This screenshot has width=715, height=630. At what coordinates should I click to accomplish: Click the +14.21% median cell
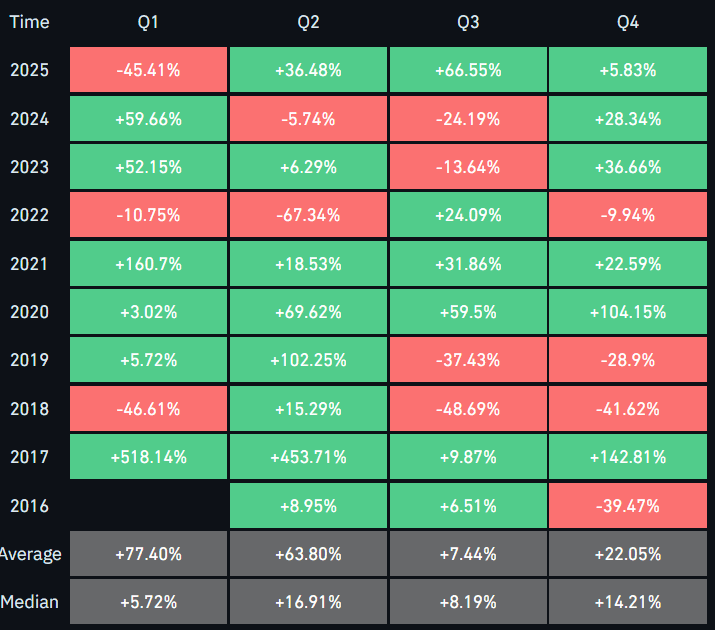click(x=628, y=602)
